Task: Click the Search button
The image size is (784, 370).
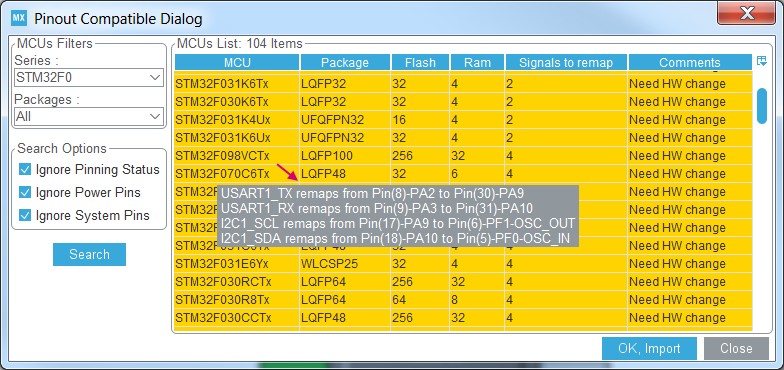Action: (90, 254)
